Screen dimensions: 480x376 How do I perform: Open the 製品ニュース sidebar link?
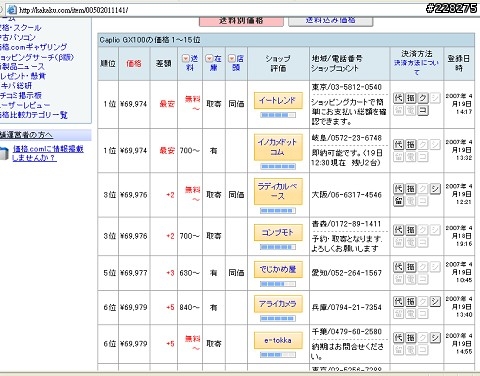tap(22, 66)
